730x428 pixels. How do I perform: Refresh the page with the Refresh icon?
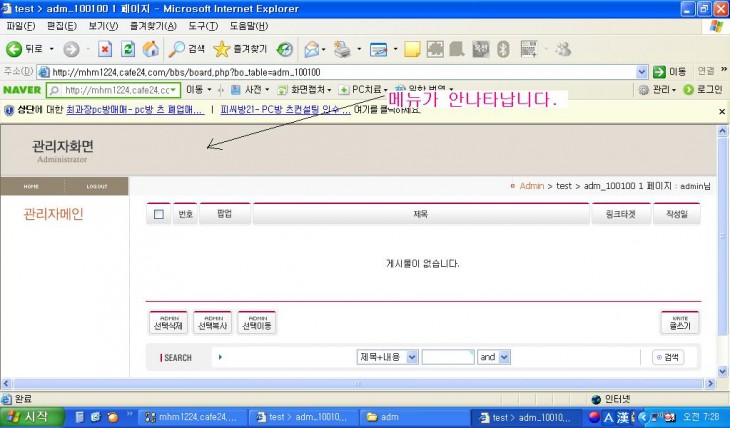pyautogui.click(x=127, y=48)
